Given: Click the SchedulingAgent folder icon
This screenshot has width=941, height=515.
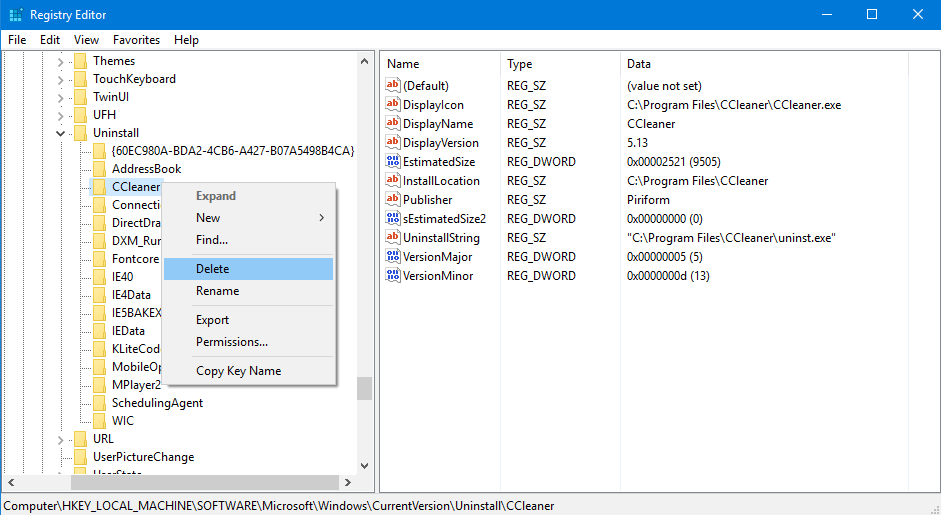Looking at the screenshot, I should point(100,403).
